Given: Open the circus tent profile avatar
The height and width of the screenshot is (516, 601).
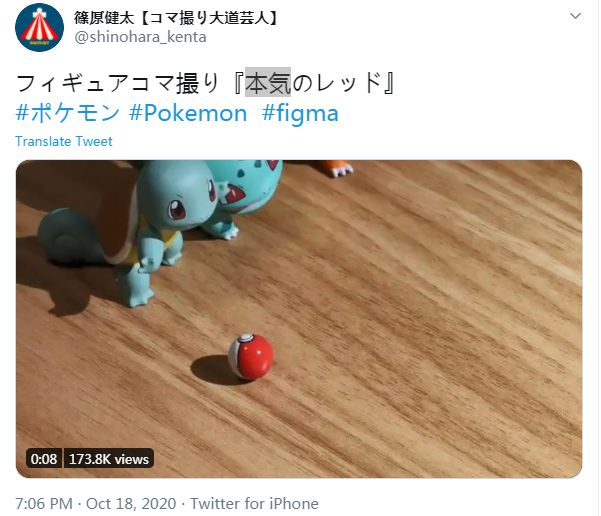Looking at the screenshot, I should 39,27.
